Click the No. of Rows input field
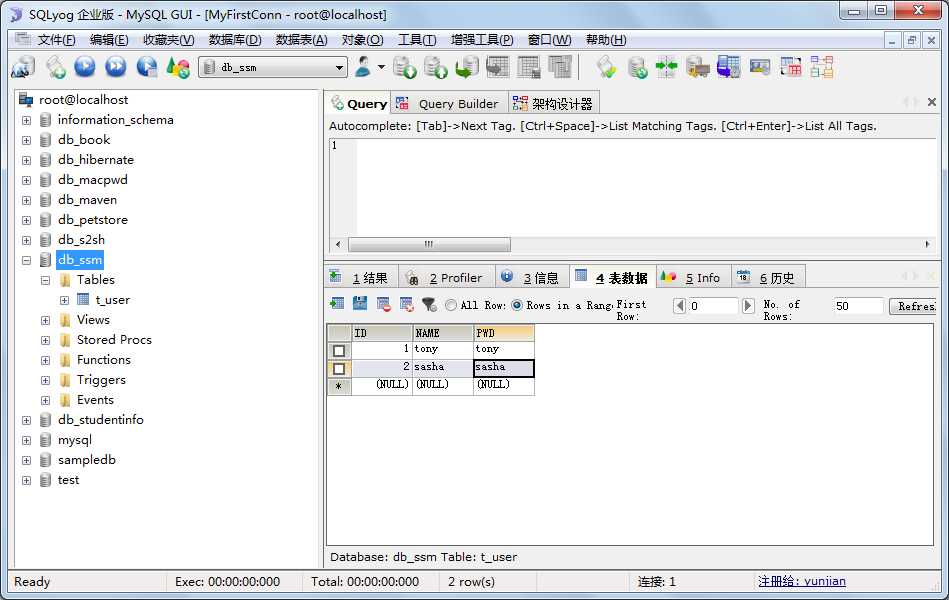The image size is (949, 600). pyautogui.click(x=858, y=306)
